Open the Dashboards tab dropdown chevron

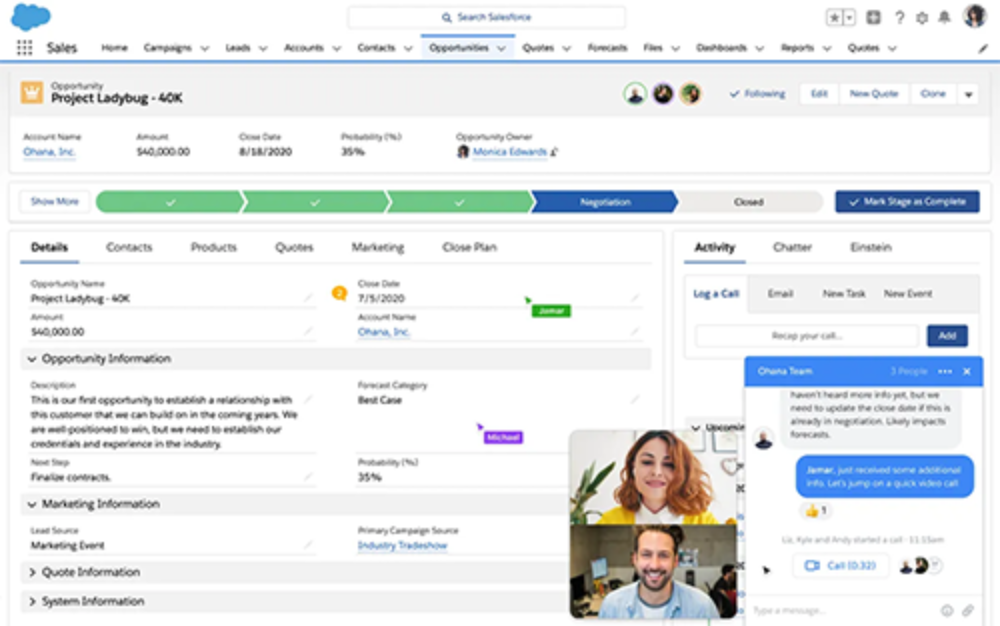[760, 48]
